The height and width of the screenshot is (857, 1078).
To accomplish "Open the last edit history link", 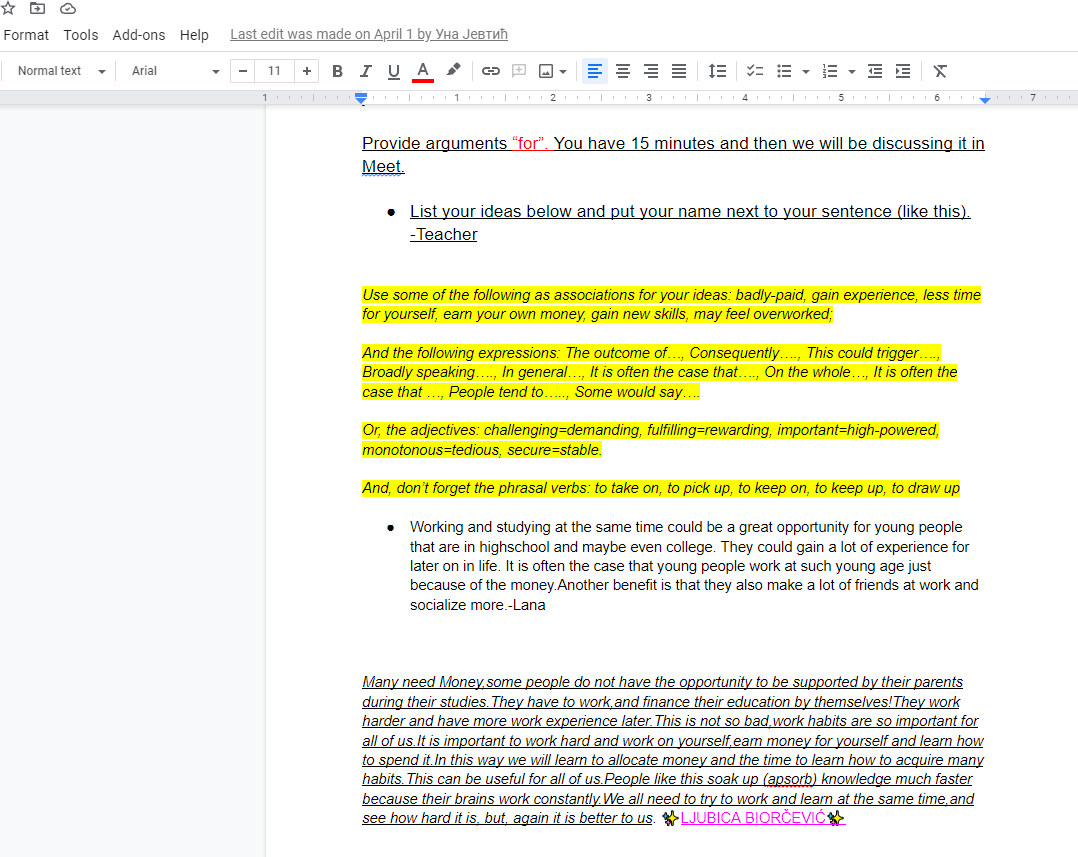I will [x=369, y=35].
